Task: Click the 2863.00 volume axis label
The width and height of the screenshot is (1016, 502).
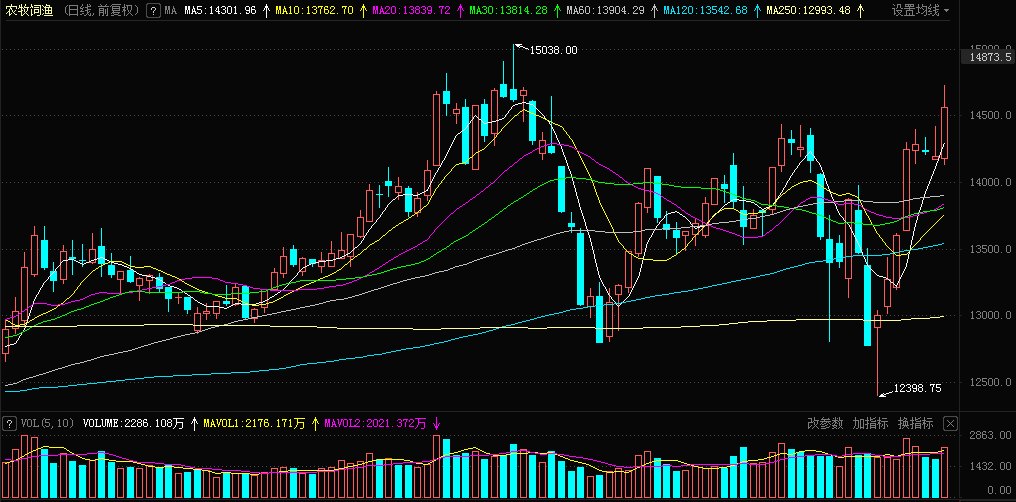Action: point(991,436)
